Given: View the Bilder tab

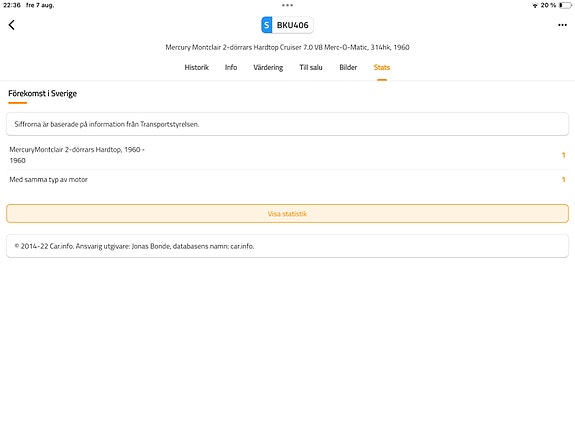Looking at the screenshot, I should pos(348,67).
